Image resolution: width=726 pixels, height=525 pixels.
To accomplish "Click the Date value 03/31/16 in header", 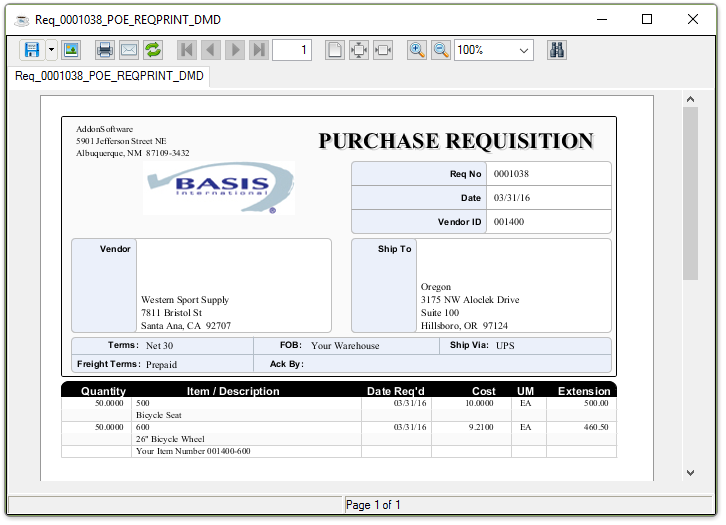I will coord(512,198).
